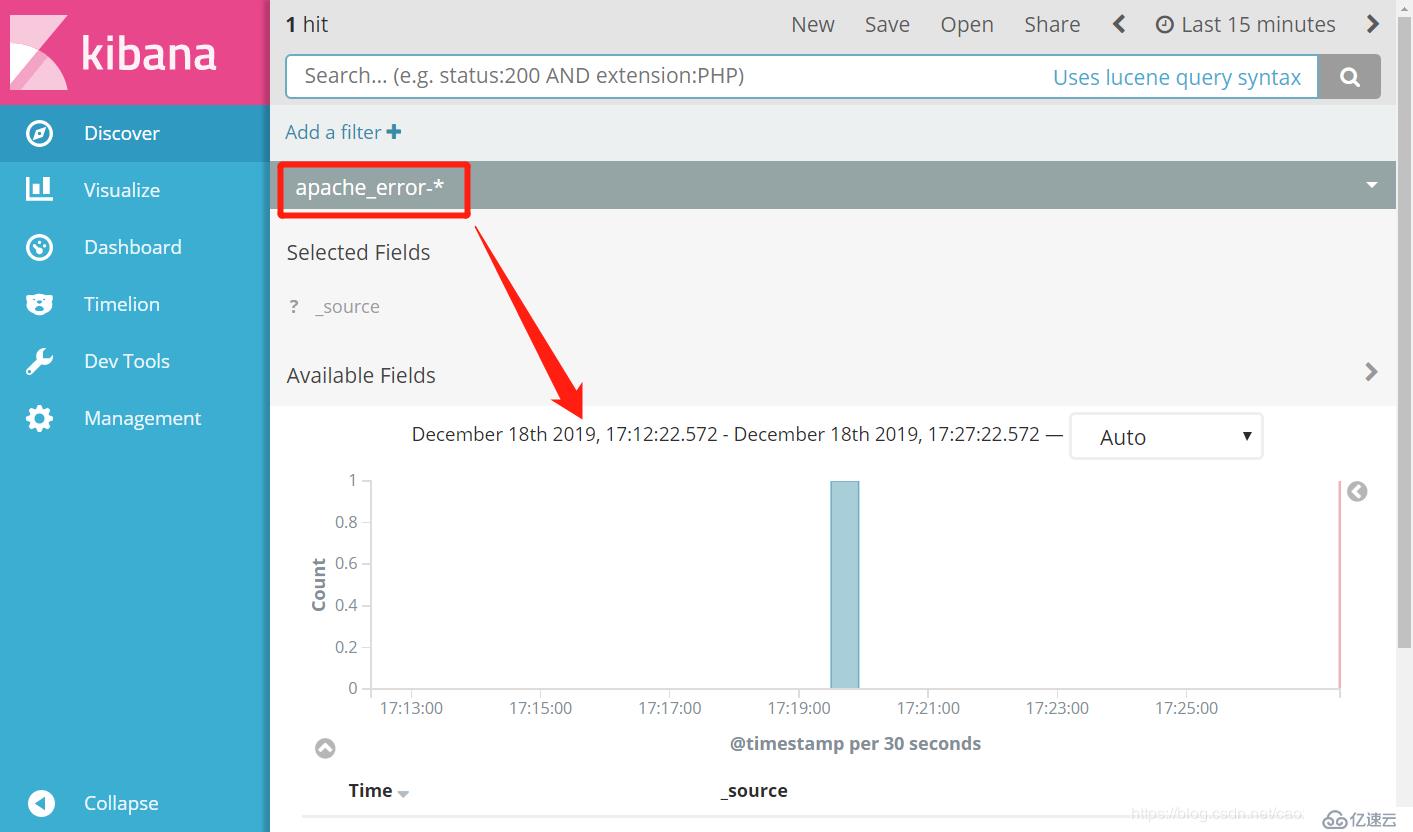Screen dimensions: 1413x832
Task: Click the legend toggle arrow beside the chart
Action: point(1357,492)
